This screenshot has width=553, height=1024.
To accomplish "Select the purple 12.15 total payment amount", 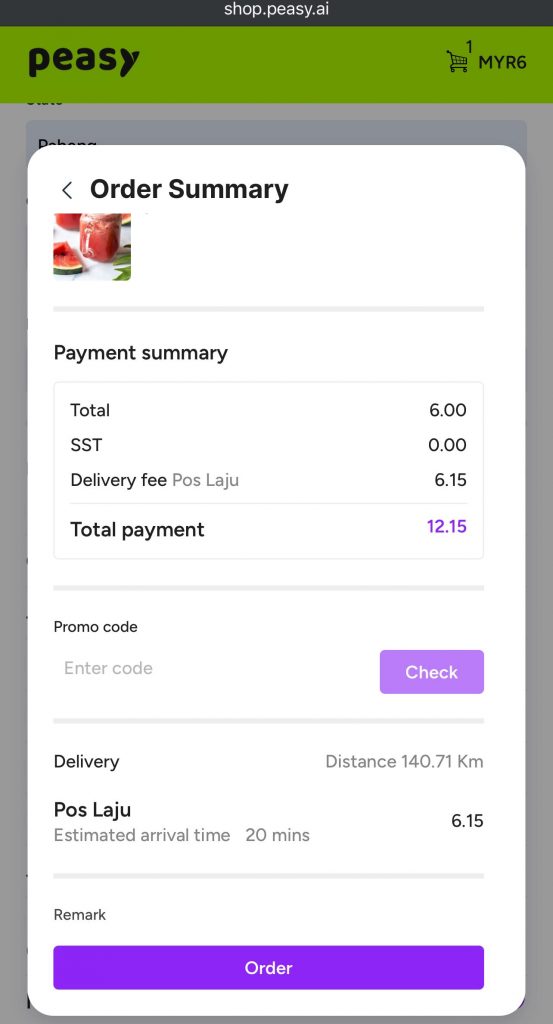I will (x=447, y=526).
